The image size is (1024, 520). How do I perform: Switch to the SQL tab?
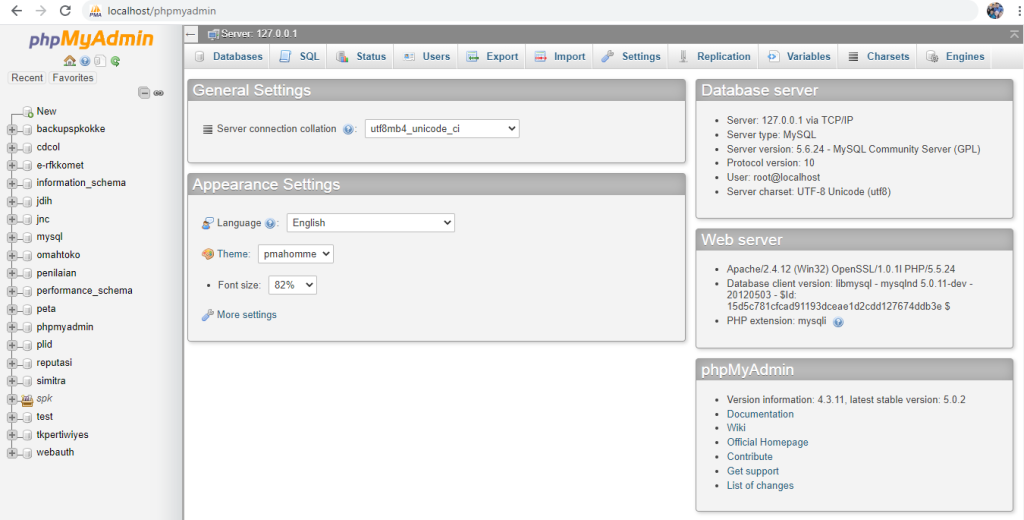[299, 56]
